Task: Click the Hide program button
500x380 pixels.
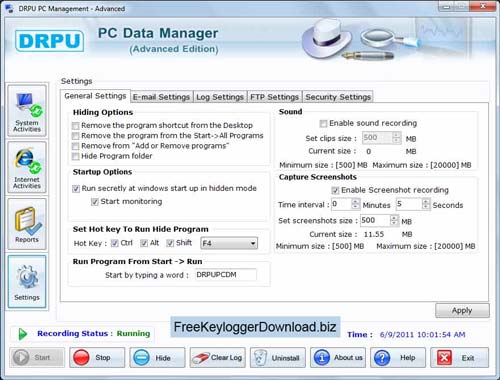Action: 157,358
